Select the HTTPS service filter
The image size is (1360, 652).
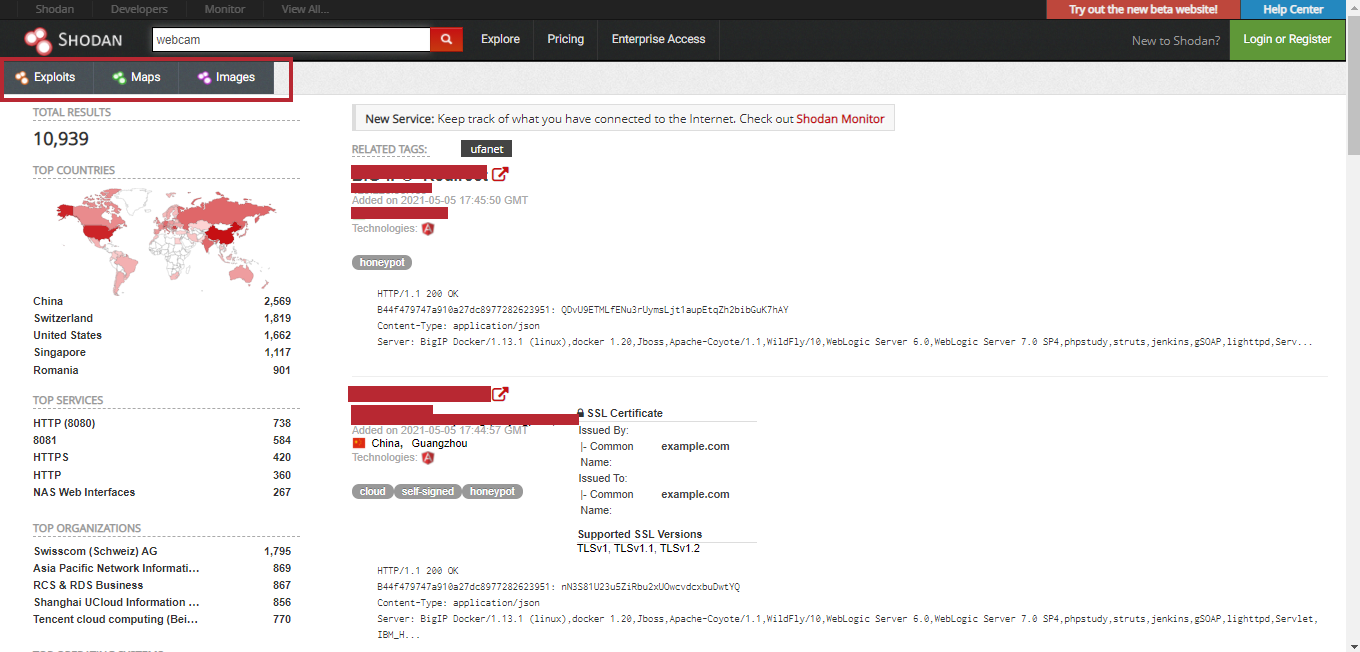tap(51, 457)
